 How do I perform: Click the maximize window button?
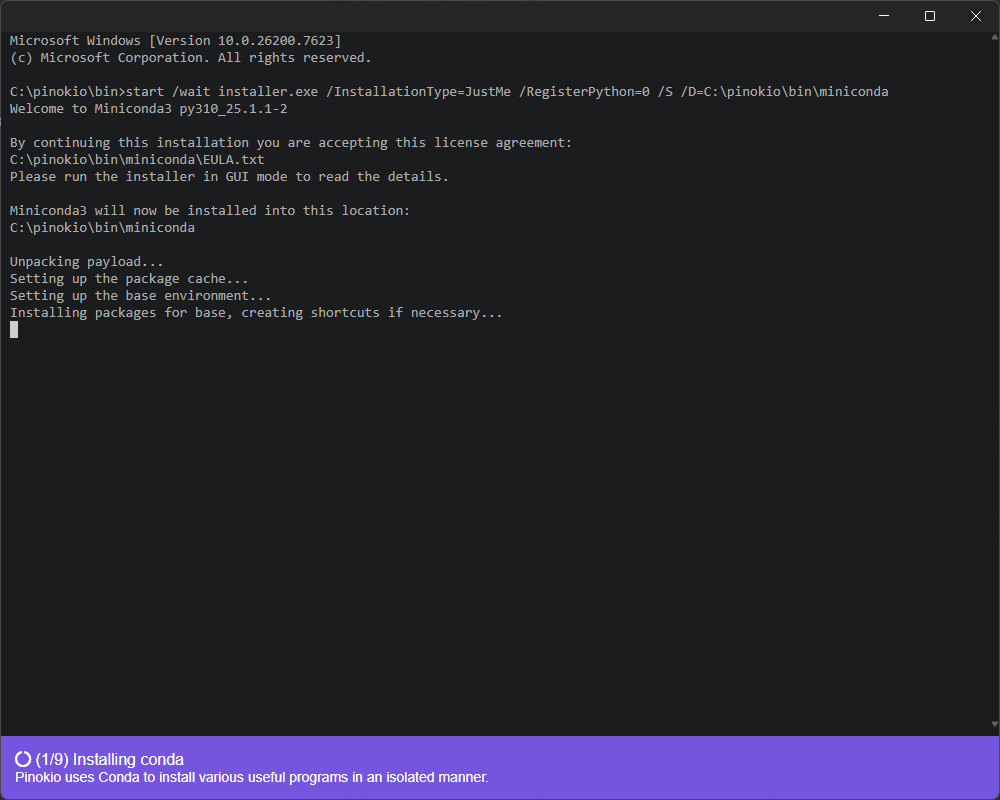click(929, 16)
